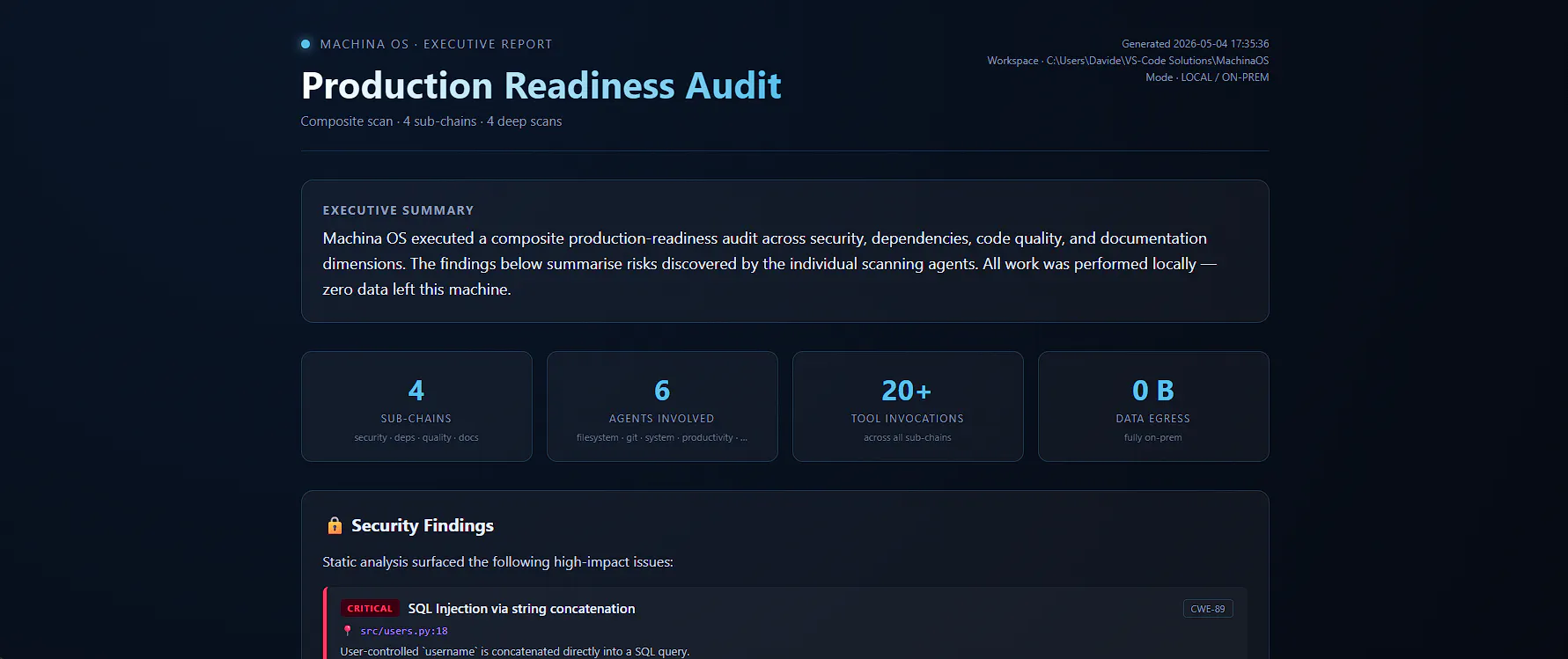Image resolution: width=1568 pixels, height=659 pixels.
Task: Click the User-controlled username description line
Action: point(515,652)
